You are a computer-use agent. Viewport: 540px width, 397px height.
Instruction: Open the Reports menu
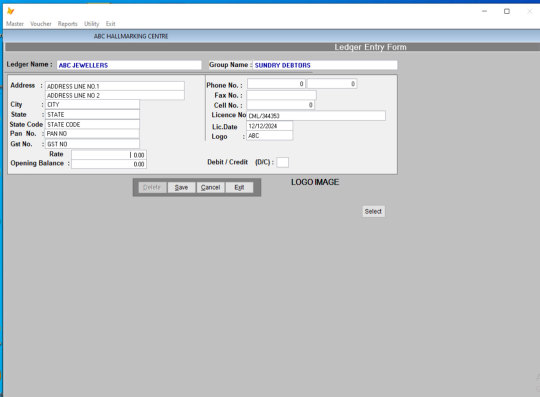coord(68,24)
